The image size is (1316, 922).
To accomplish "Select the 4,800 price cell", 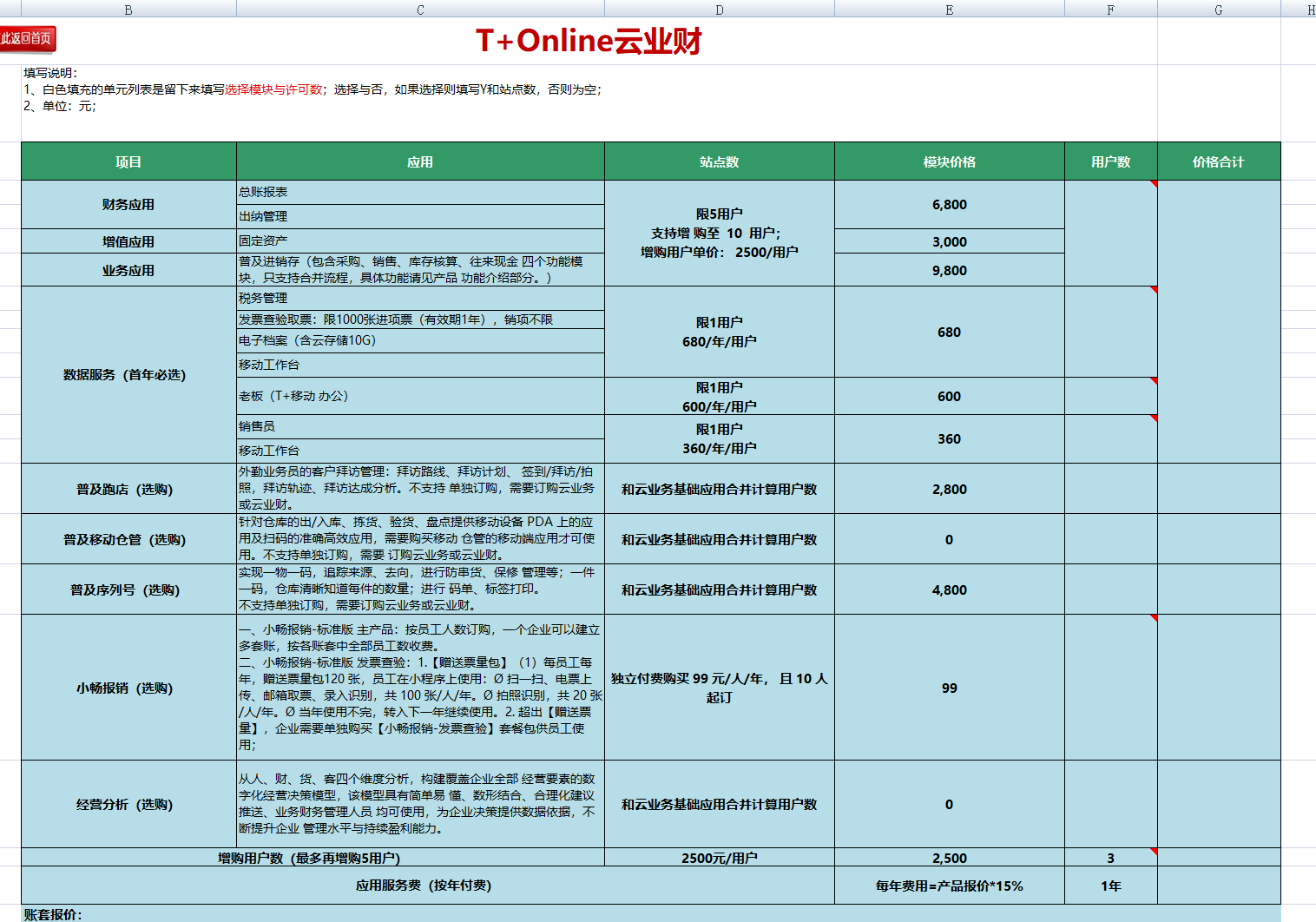I will tap(950, 589).
